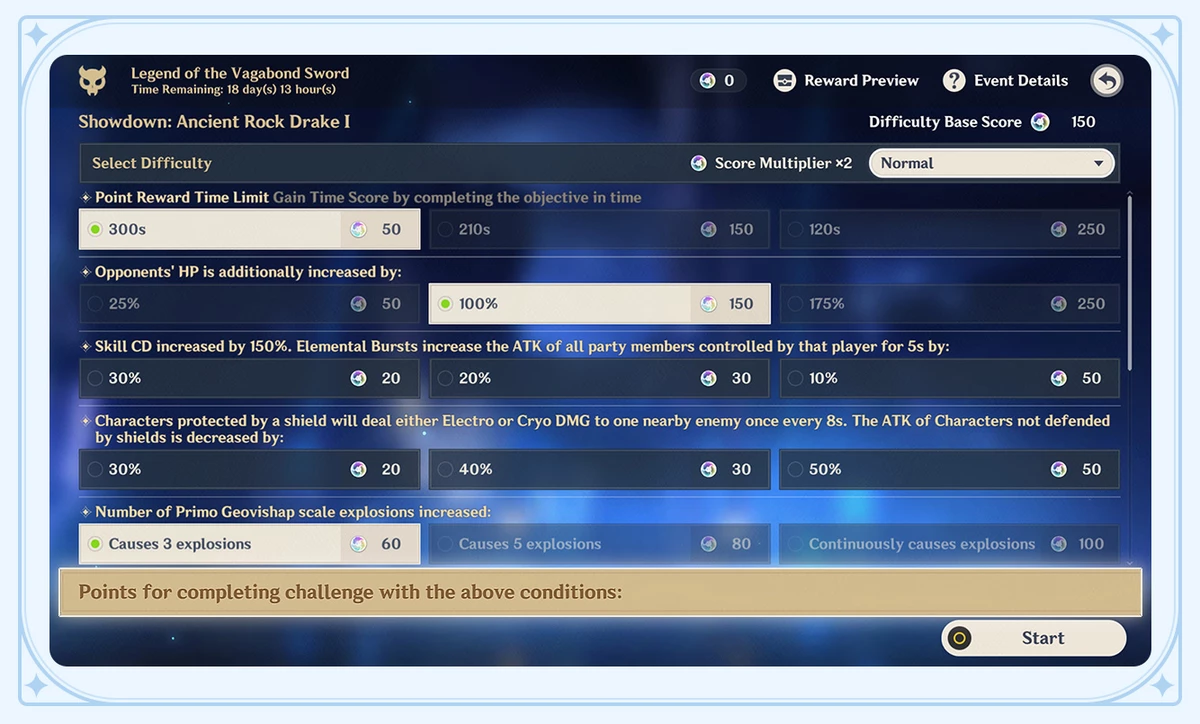
Task: Select 30% ATK bonus under Skill CD condition
Action: click(x=249, y=378)
